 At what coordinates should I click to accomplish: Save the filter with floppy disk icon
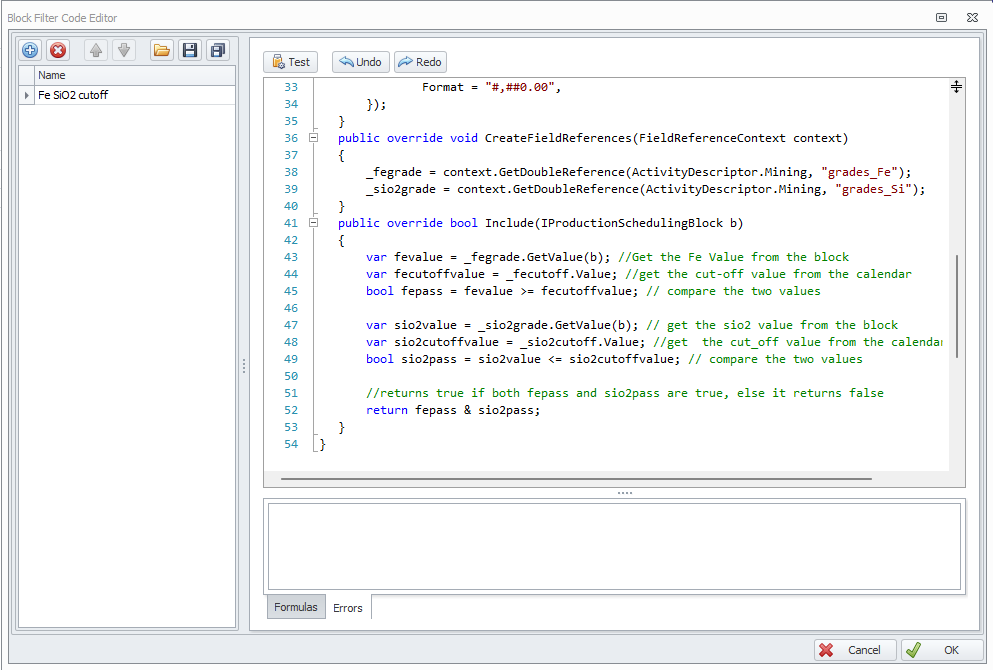point(189,50)
